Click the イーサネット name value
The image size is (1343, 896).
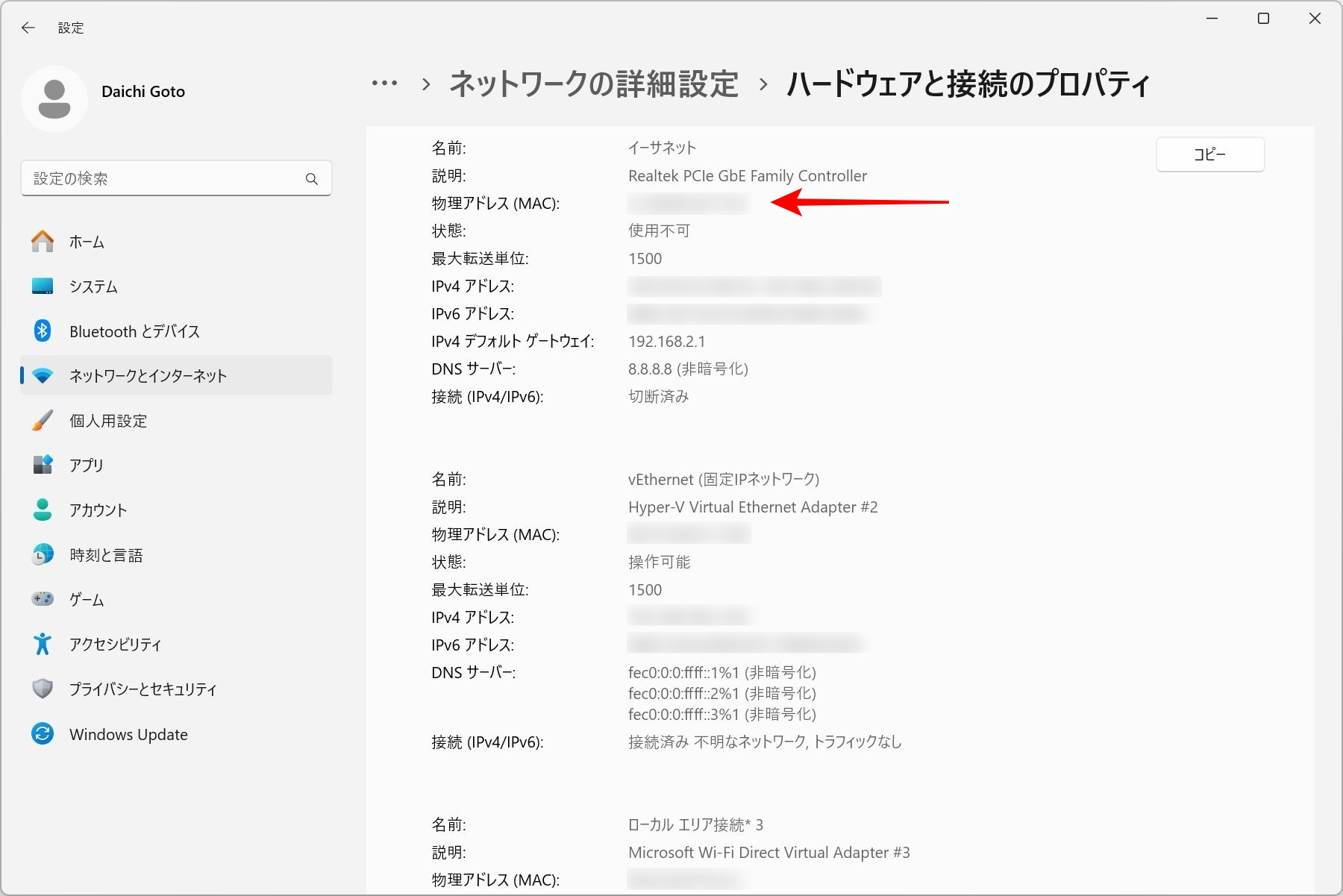pyautogui.click(x=663, y=148)
